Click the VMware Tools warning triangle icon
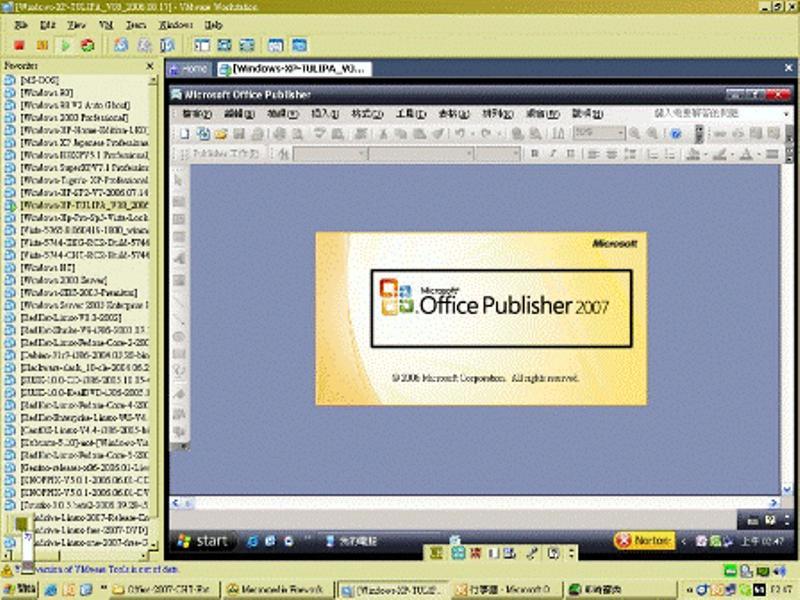800x600 pixels. point(7,570)
